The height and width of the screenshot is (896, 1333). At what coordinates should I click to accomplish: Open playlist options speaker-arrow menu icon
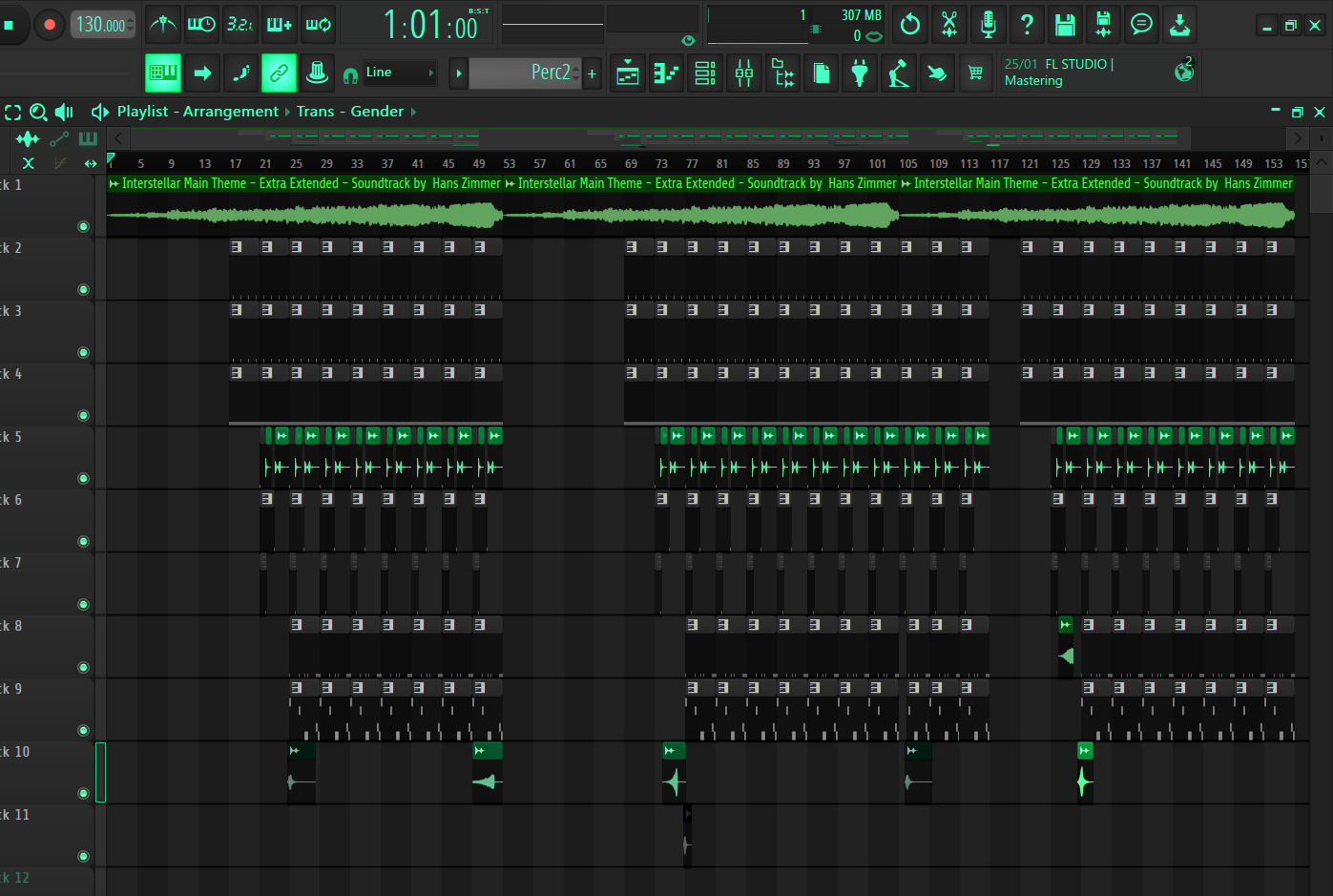pyautogui.click(x=99, y=112)
